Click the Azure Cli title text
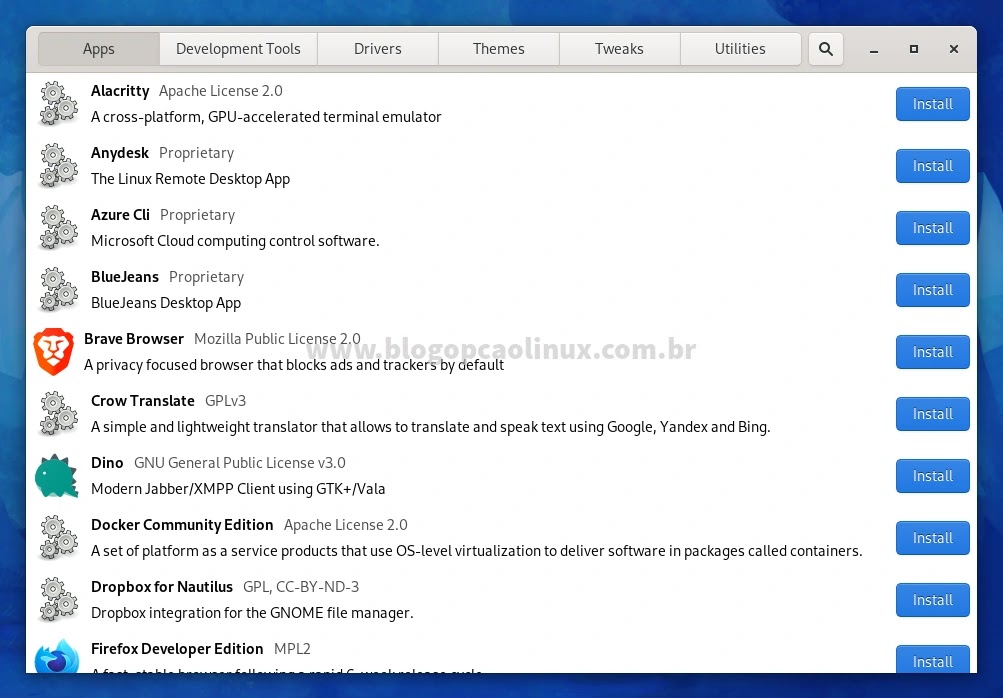Image resolution: width=1003 pixels, height=698 pixels. [x=120, y=215]
